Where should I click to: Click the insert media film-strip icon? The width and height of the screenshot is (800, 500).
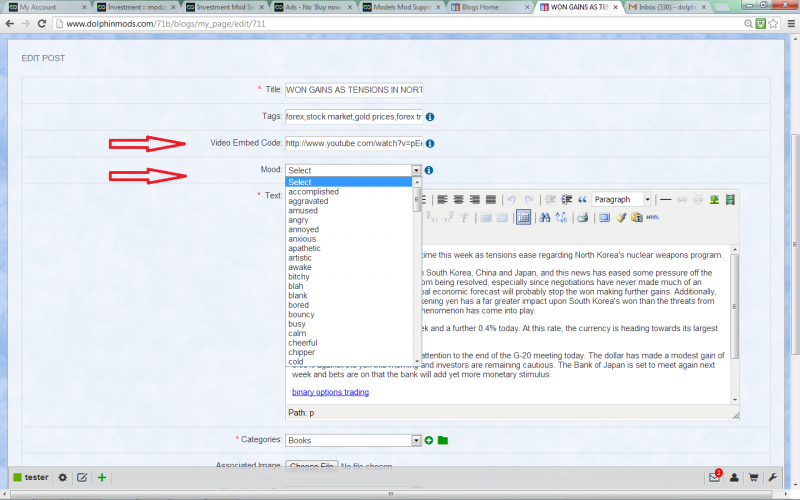730,199
